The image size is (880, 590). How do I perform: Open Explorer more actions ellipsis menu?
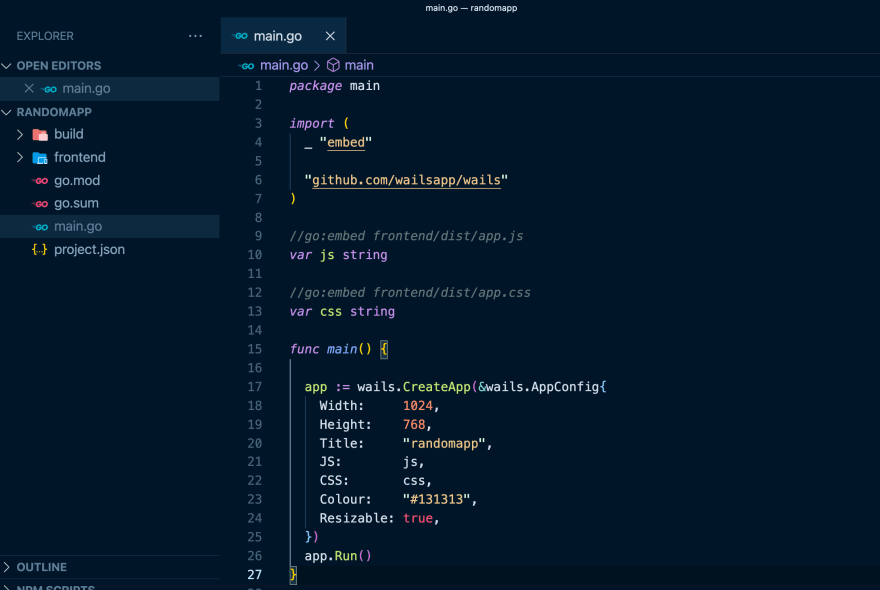pos(195,36)
